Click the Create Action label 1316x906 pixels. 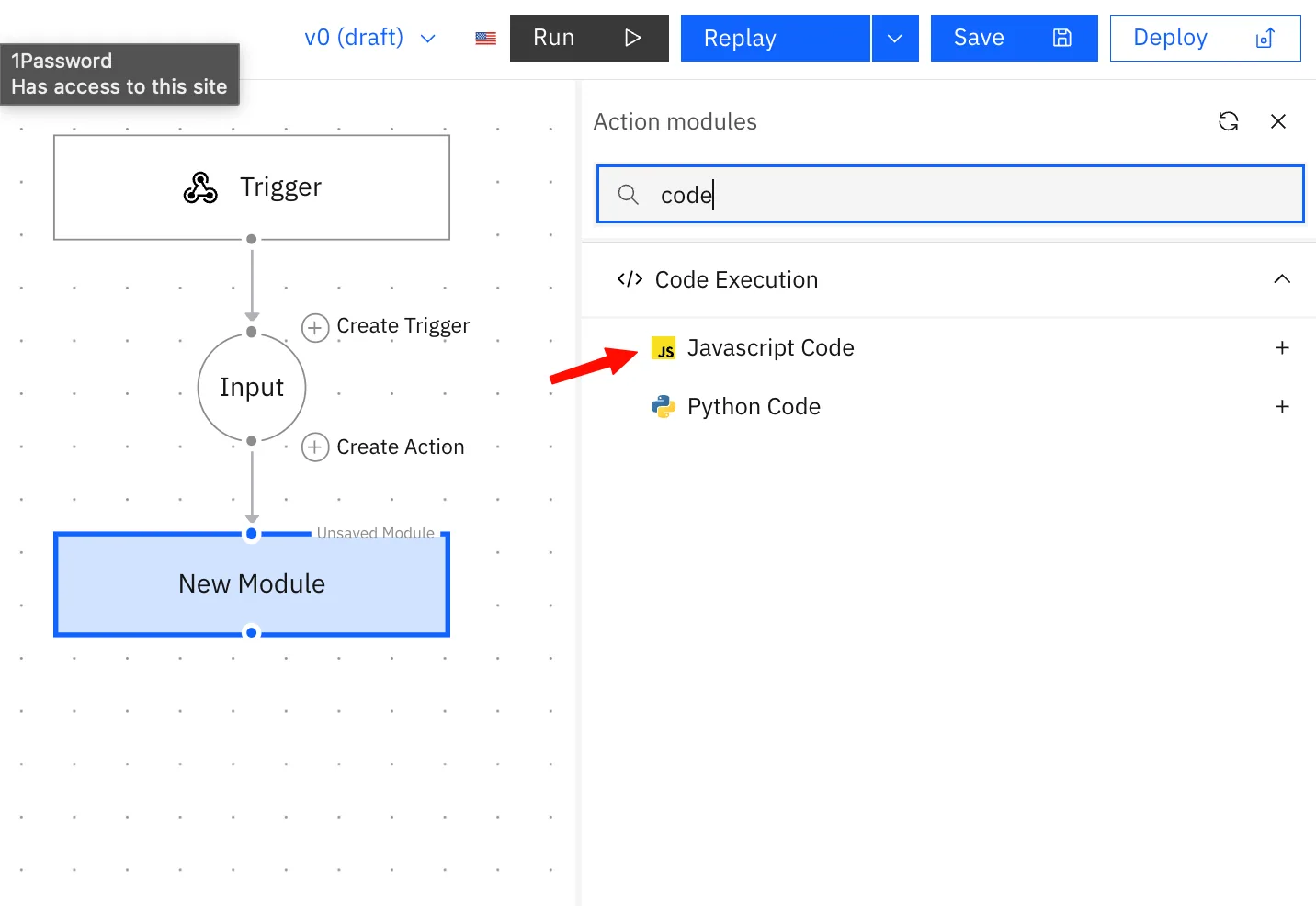point(401,447)
